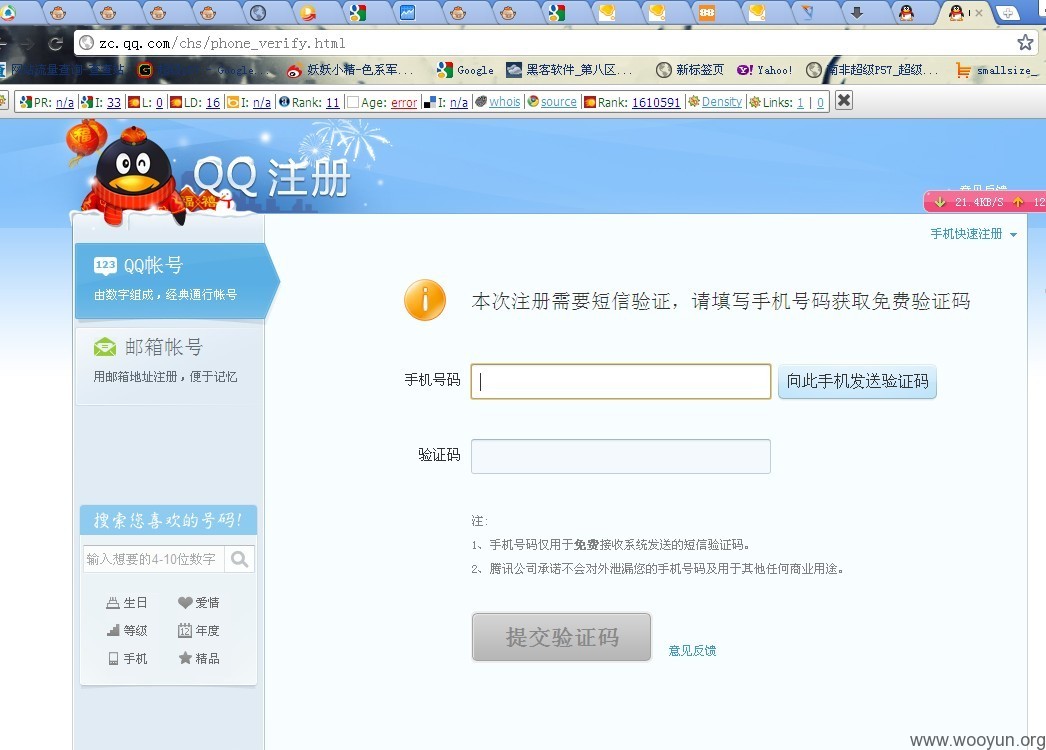Open the smallsize bookmark with cart icon

point(997,70)
